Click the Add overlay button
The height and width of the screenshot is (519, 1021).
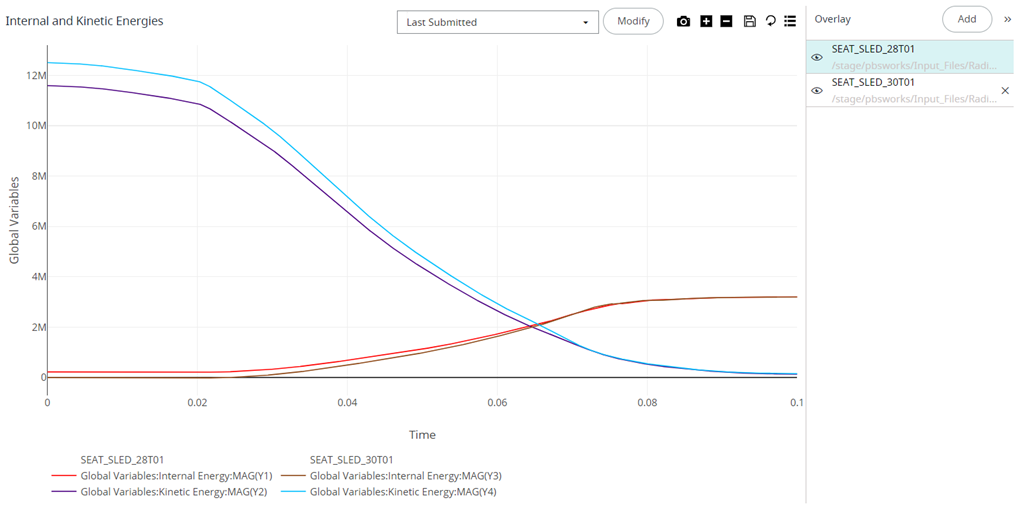click(x=967, y=19)
